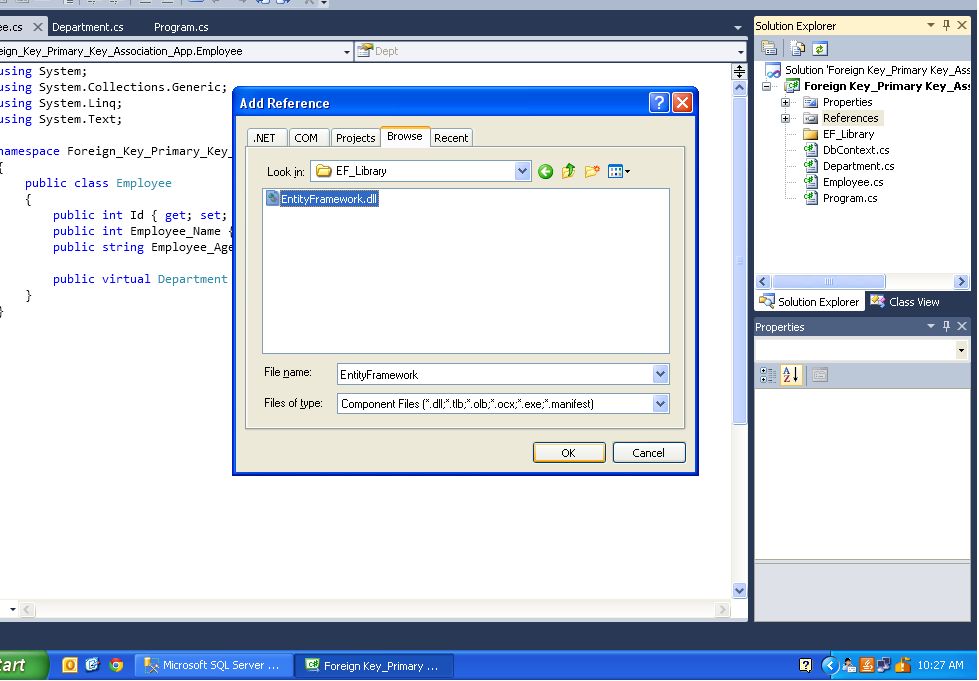Screen dimensions: 979x681
Task: Pin the Solution Explorer panel with pushpin
Action: click(x=947, y=25)
